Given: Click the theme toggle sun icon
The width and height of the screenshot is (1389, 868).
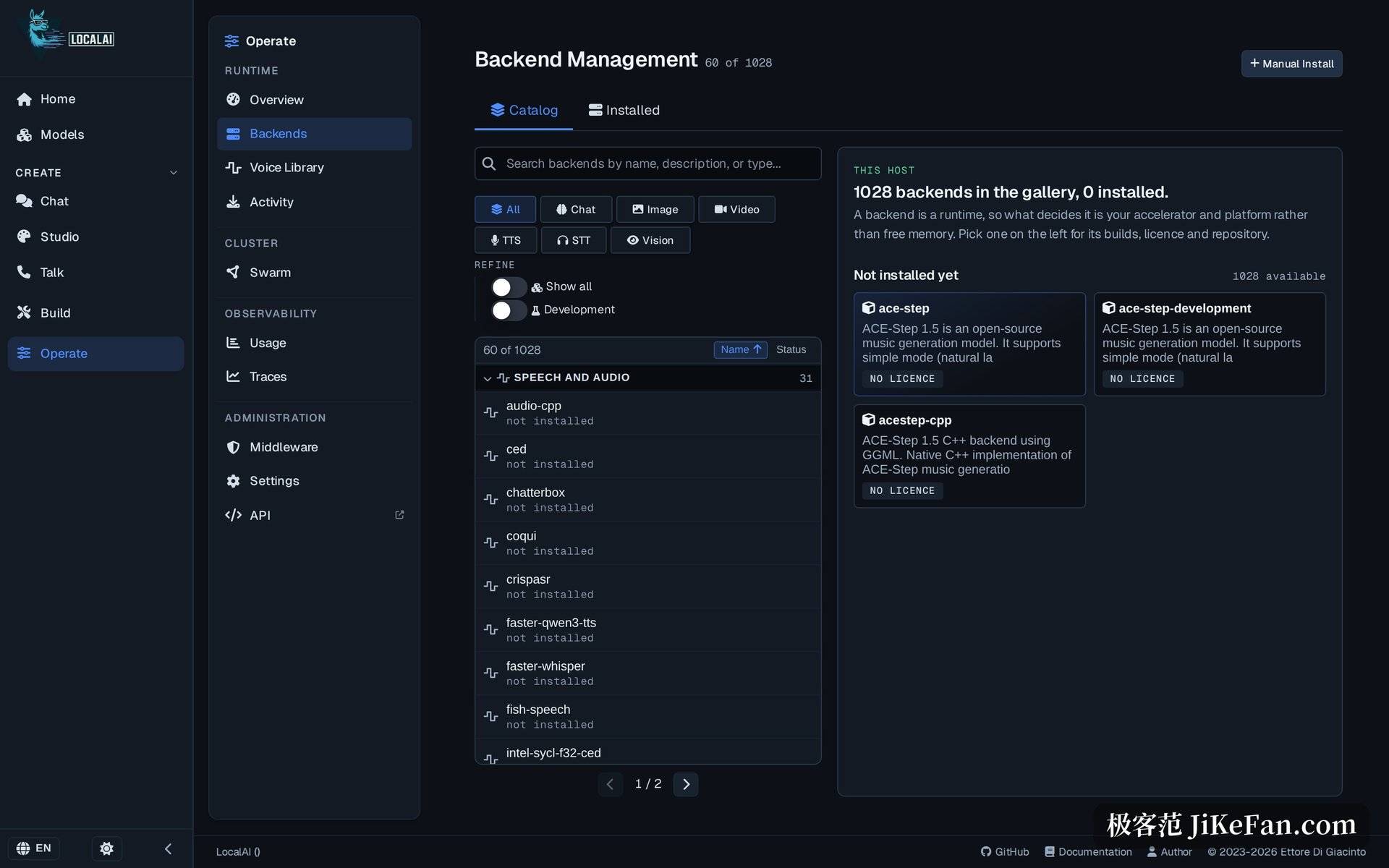Looking at the screenshot, I should click(106, 848).
